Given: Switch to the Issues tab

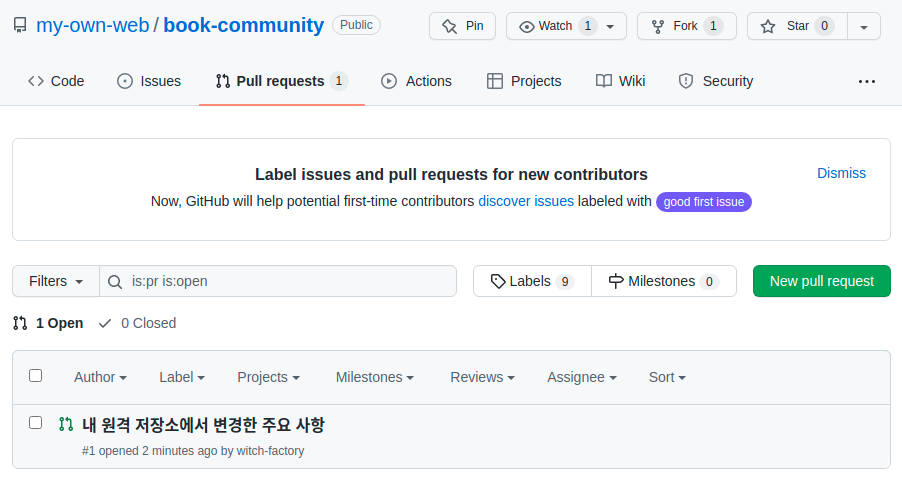Looking at the screenshot, I should tap(149, 81).
